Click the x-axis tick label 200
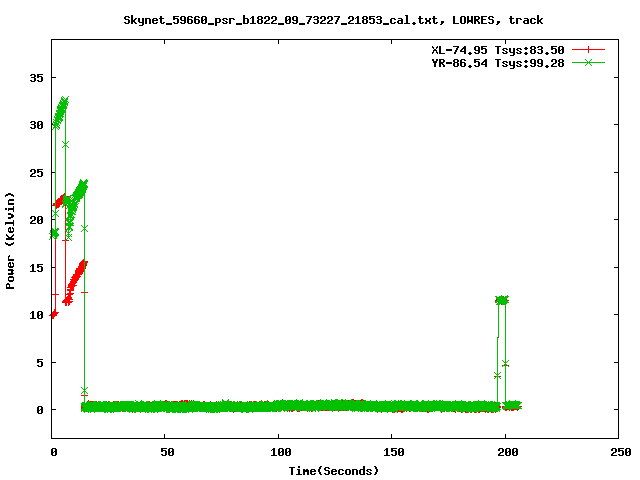Screen dimensions: 640x480 508,452
